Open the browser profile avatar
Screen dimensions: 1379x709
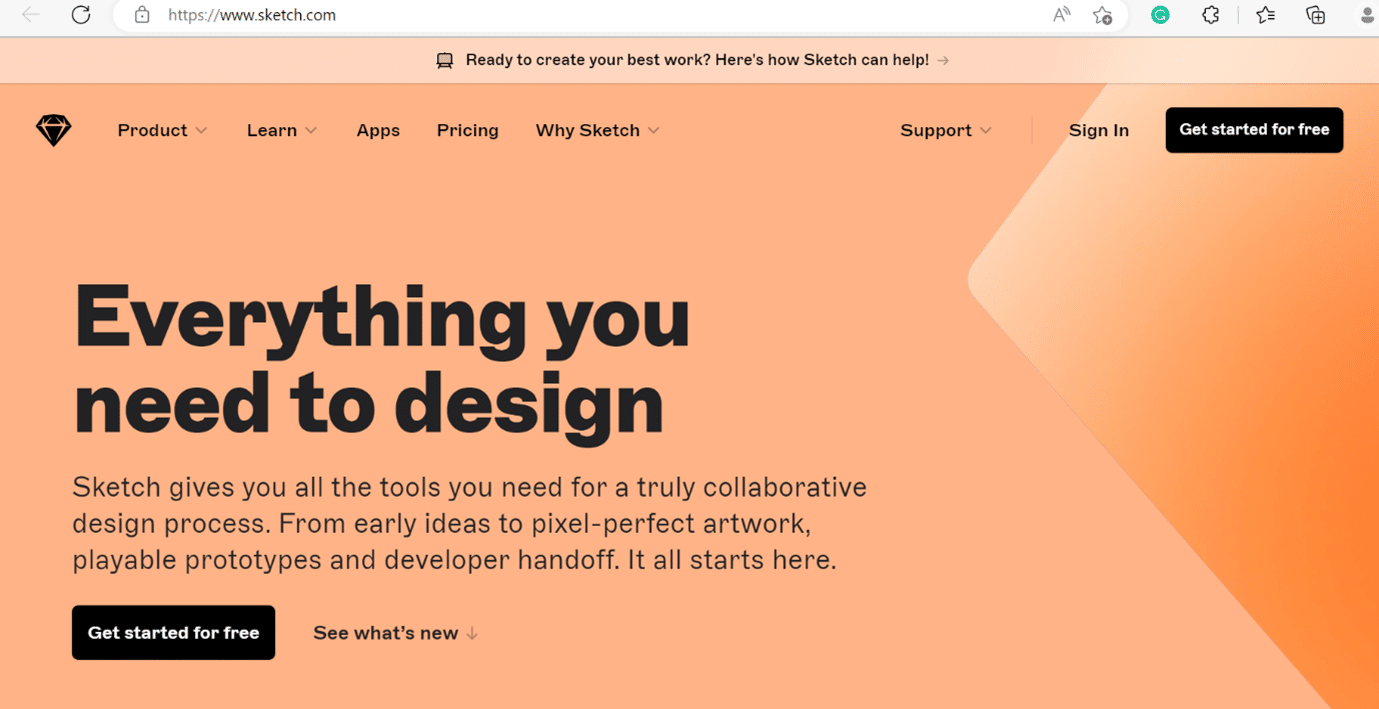1367,15
